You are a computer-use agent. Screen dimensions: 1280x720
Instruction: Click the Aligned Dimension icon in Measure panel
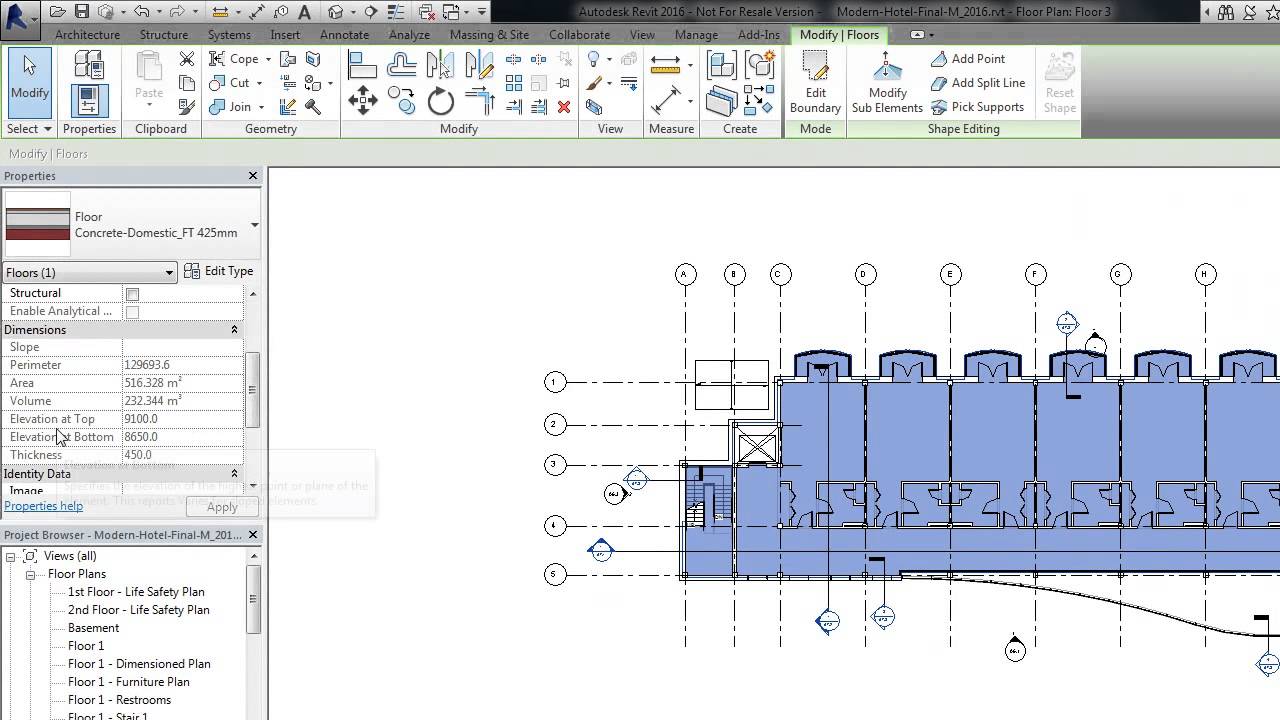[666, 101]
